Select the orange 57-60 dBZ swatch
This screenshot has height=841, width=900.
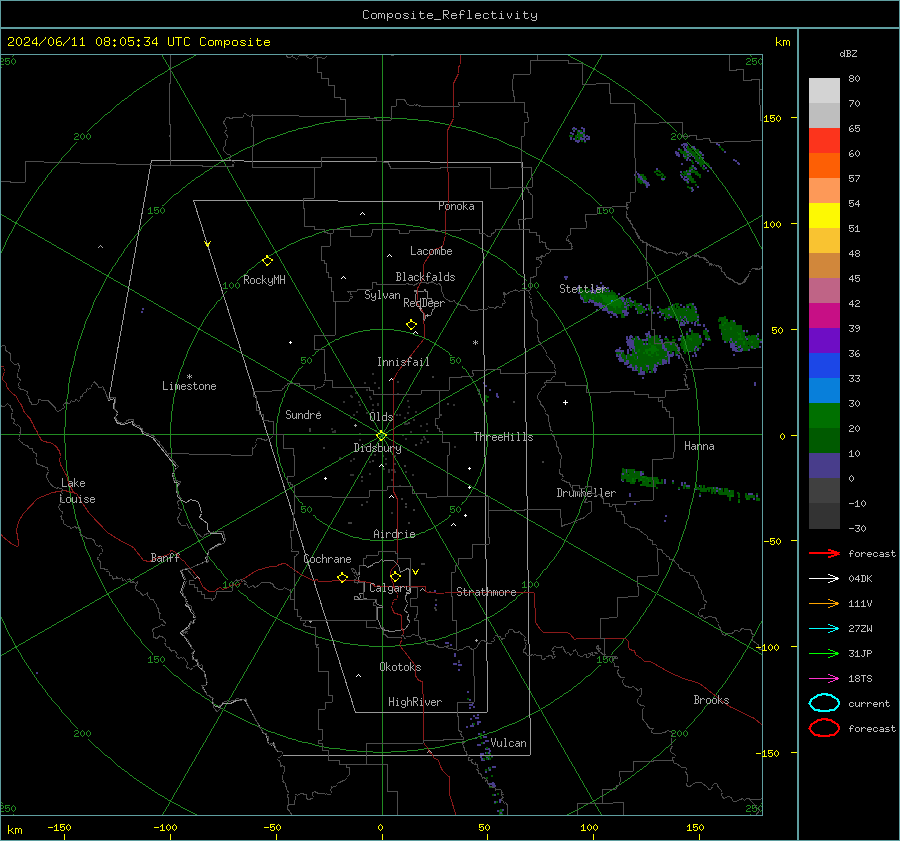[x=824, y=165]
